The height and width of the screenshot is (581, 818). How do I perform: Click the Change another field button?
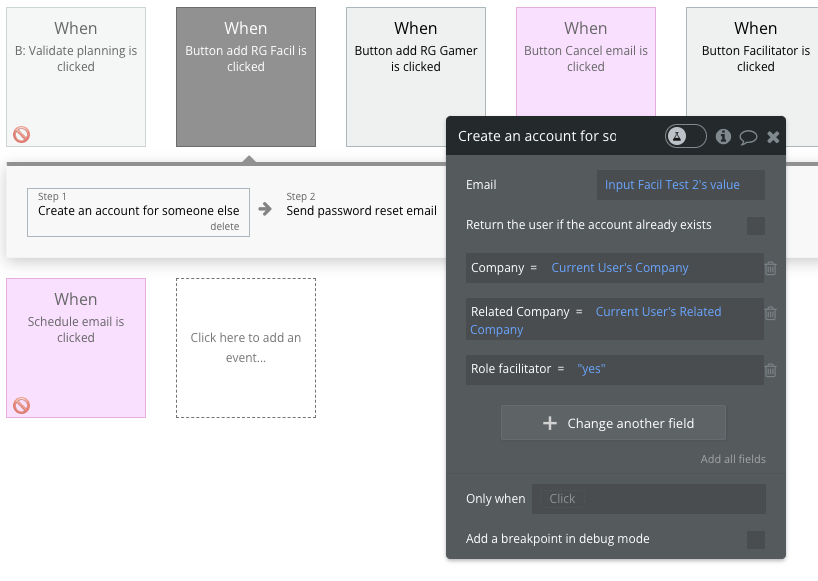tap(613, 423)
